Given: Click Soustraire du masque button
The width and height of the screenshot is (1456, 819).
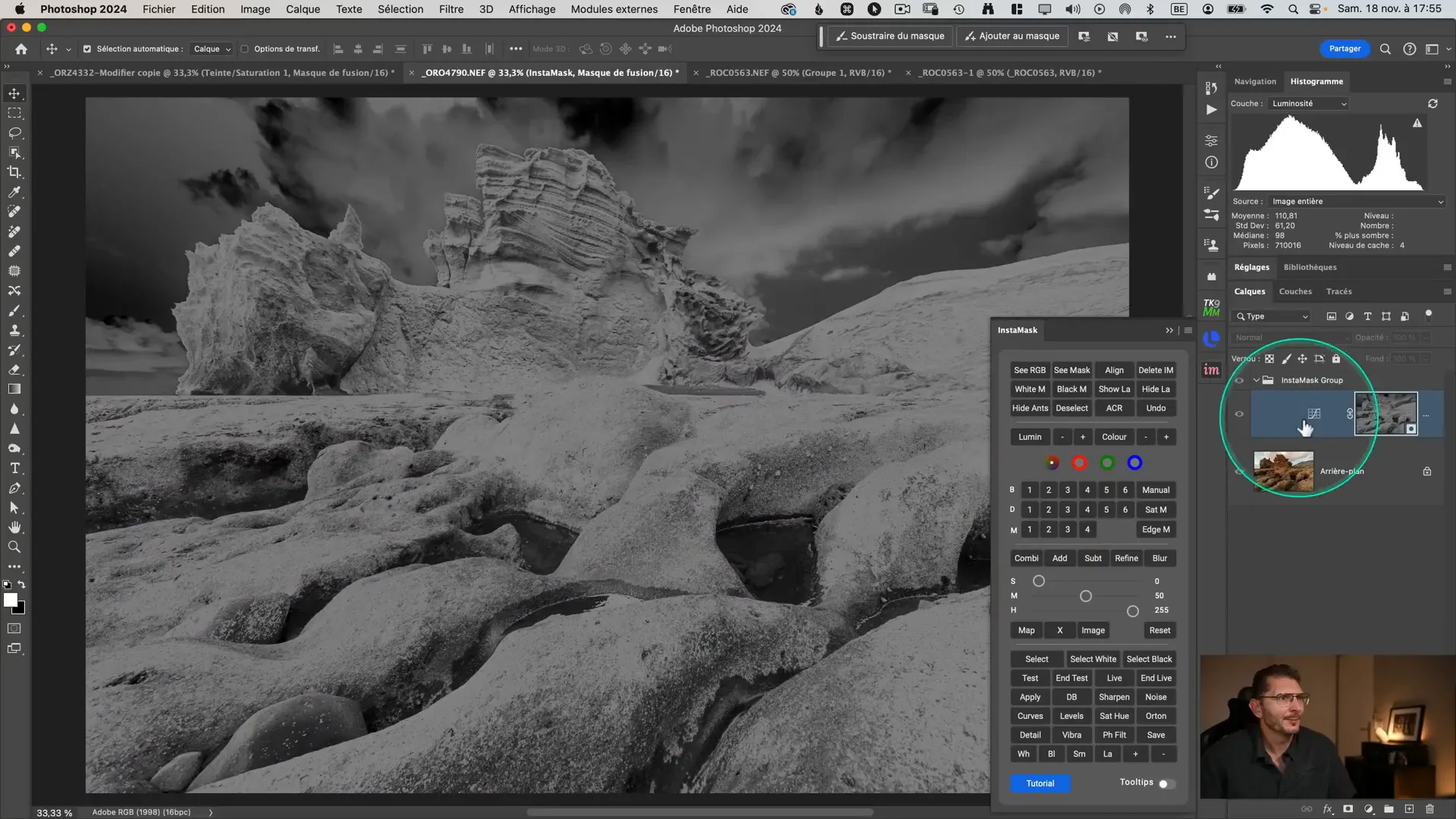Looking at the screenshot, I should coord(890,36).
